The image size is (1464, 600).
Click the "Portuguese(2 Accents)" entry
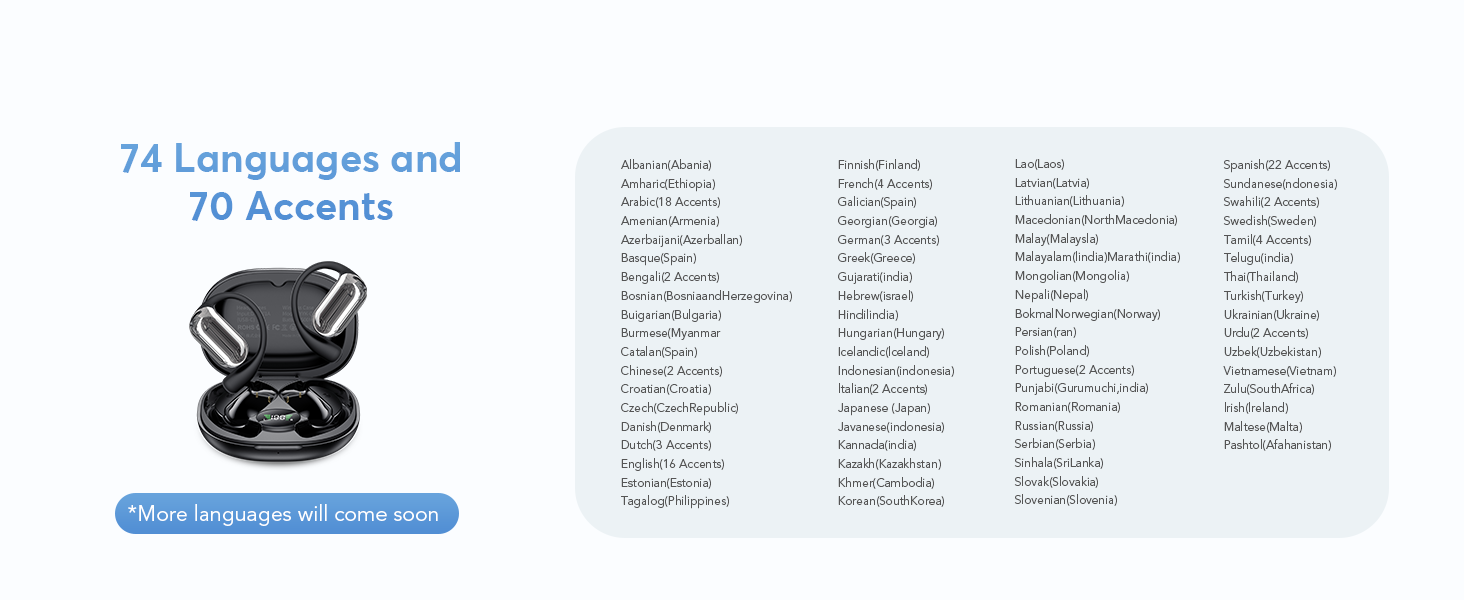point(1074,370)
